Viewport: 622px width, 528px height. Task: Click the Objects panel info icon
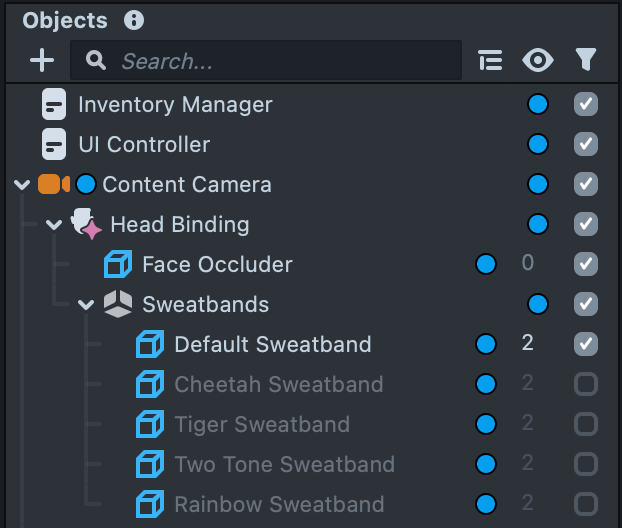pos(134,20)
